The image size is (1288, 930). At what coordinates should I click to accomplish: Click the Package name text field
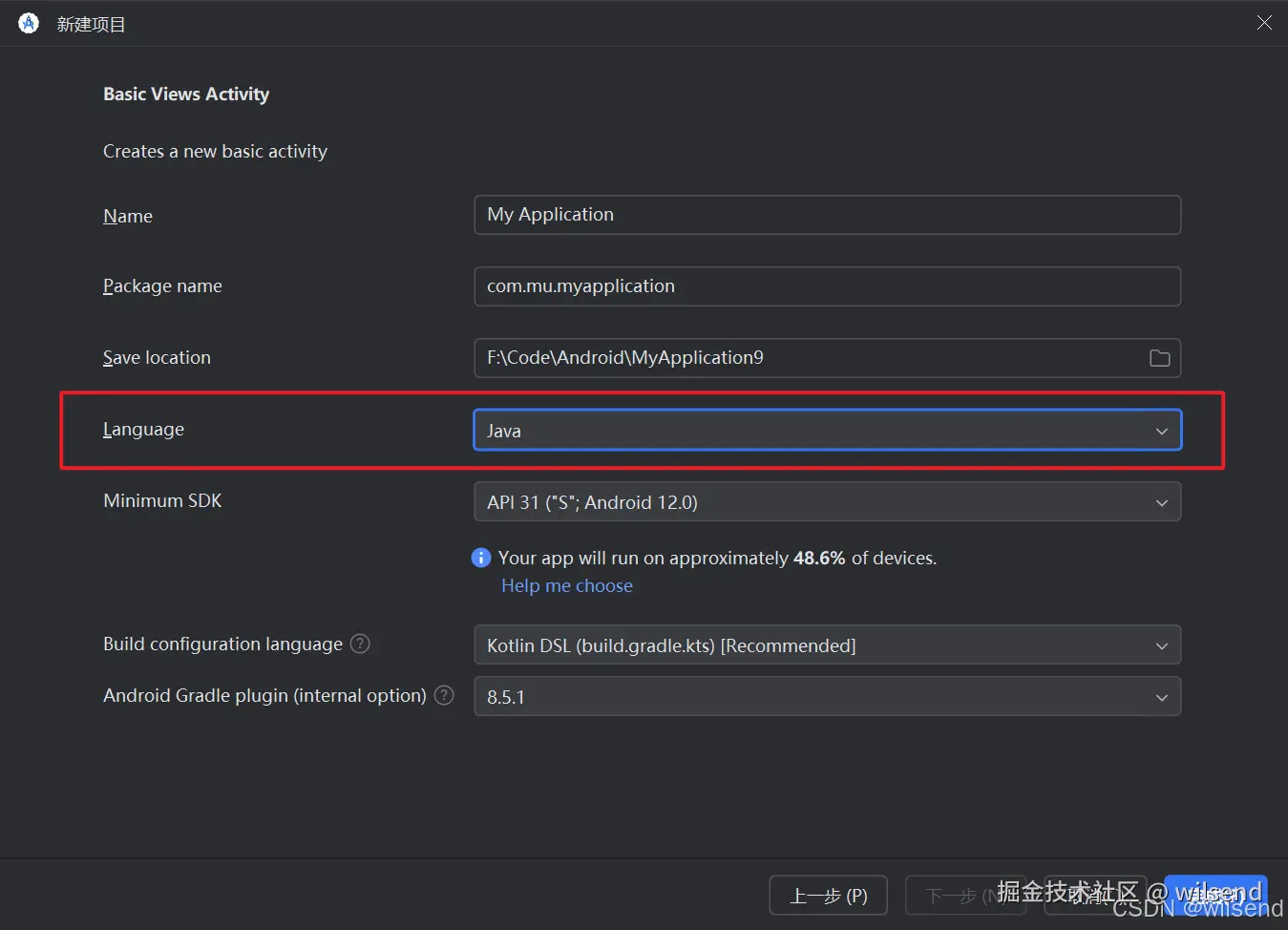pos(827,286)
